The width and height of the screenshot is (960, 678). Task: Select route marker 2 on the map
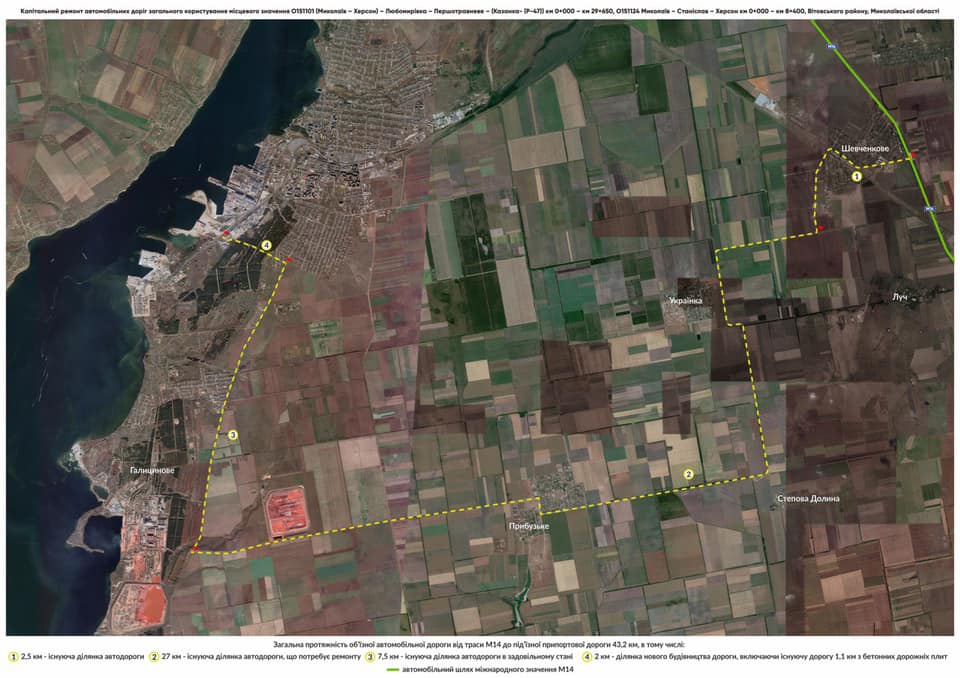click(x=688, y=474)
